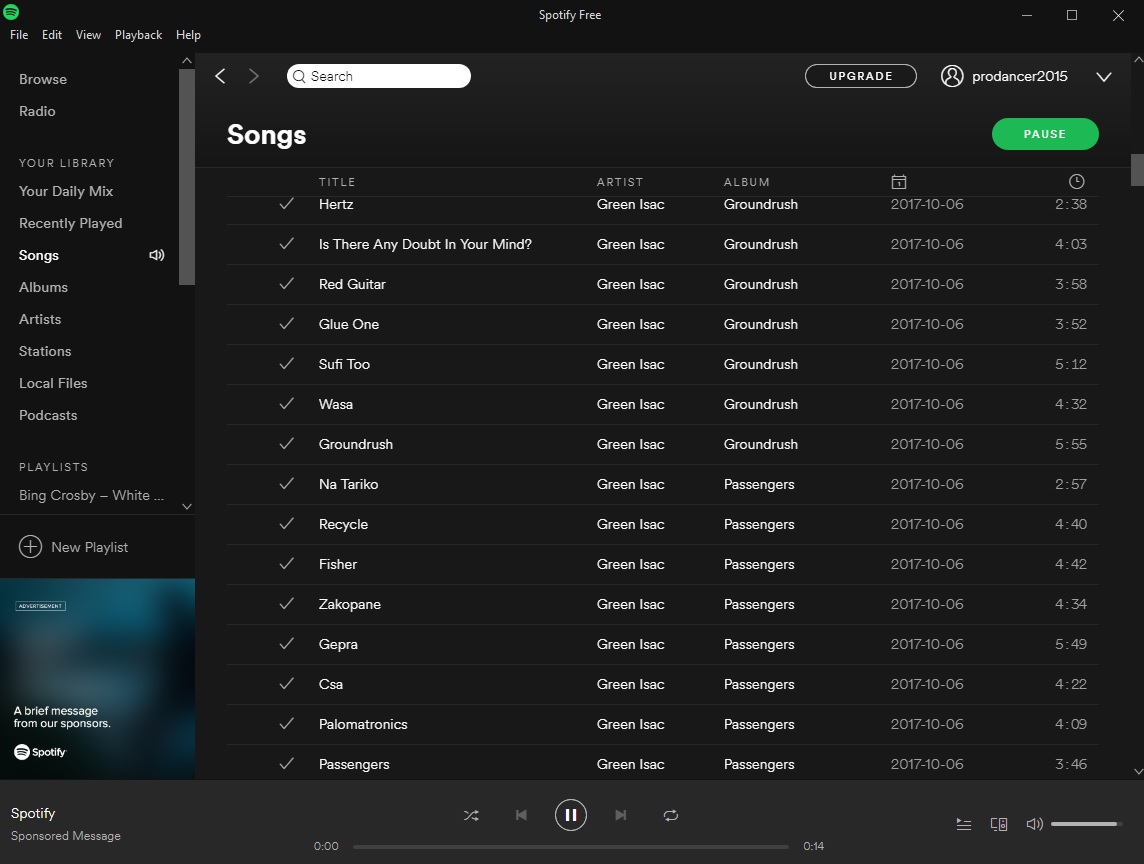This screenshot has width=1144, height=864.
Task: Go back with the left arrow
Action: click(x=221, y=76)
